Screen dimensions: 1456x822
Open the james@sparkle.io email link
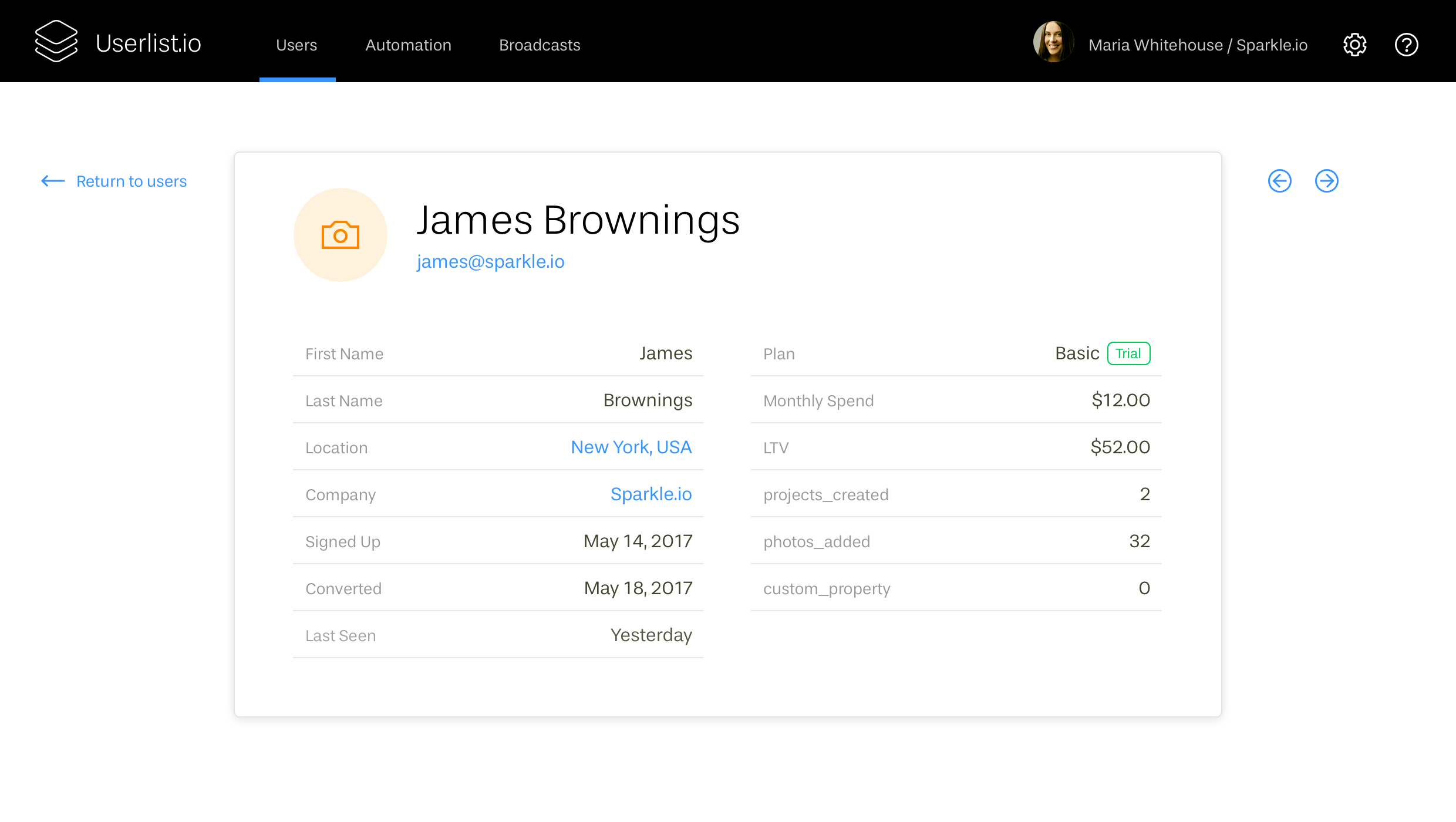click(x=491, y=261)
